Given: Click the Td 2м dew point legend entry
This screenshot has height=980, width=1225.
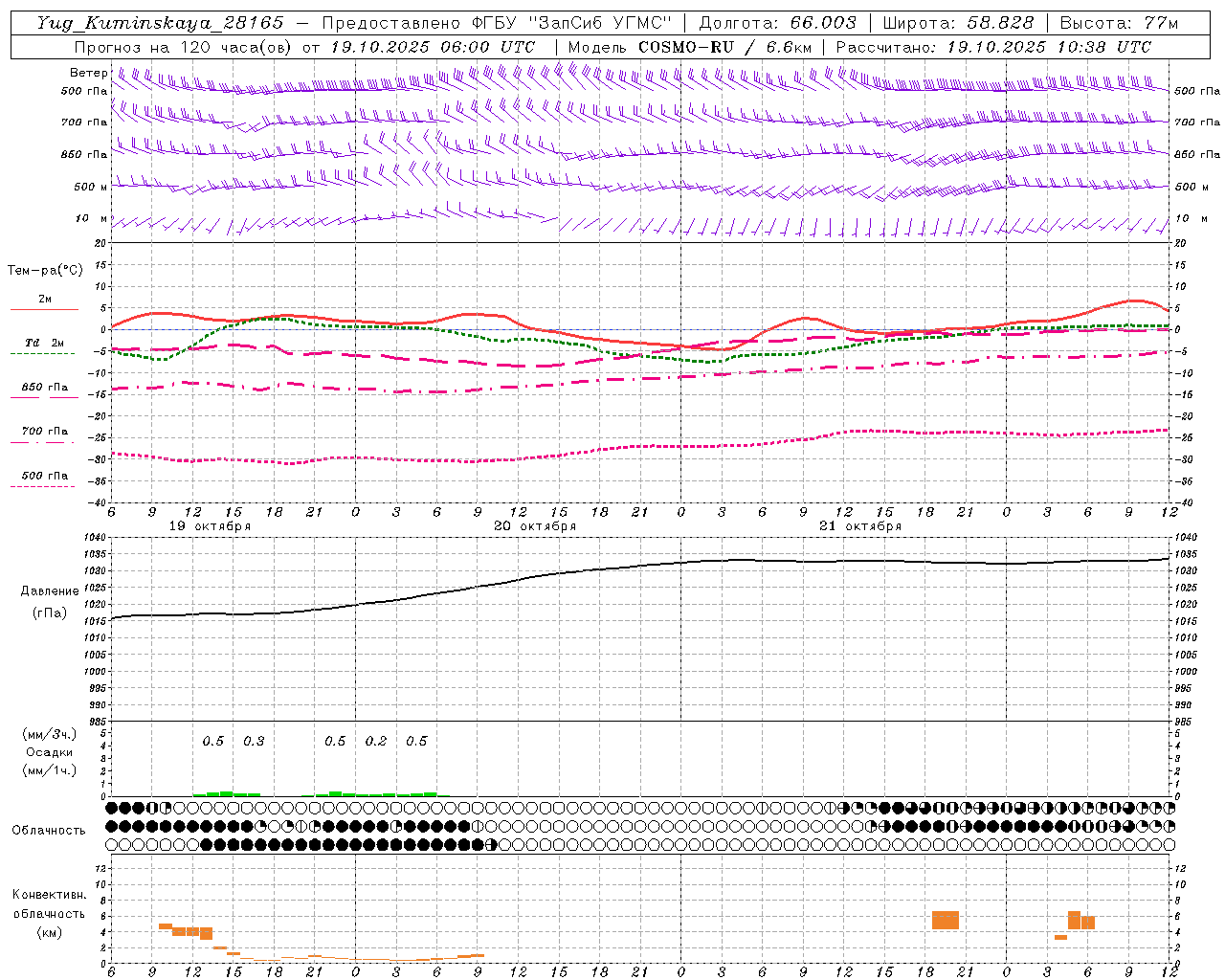Looking at the screenshot, I should pos(44,343).
